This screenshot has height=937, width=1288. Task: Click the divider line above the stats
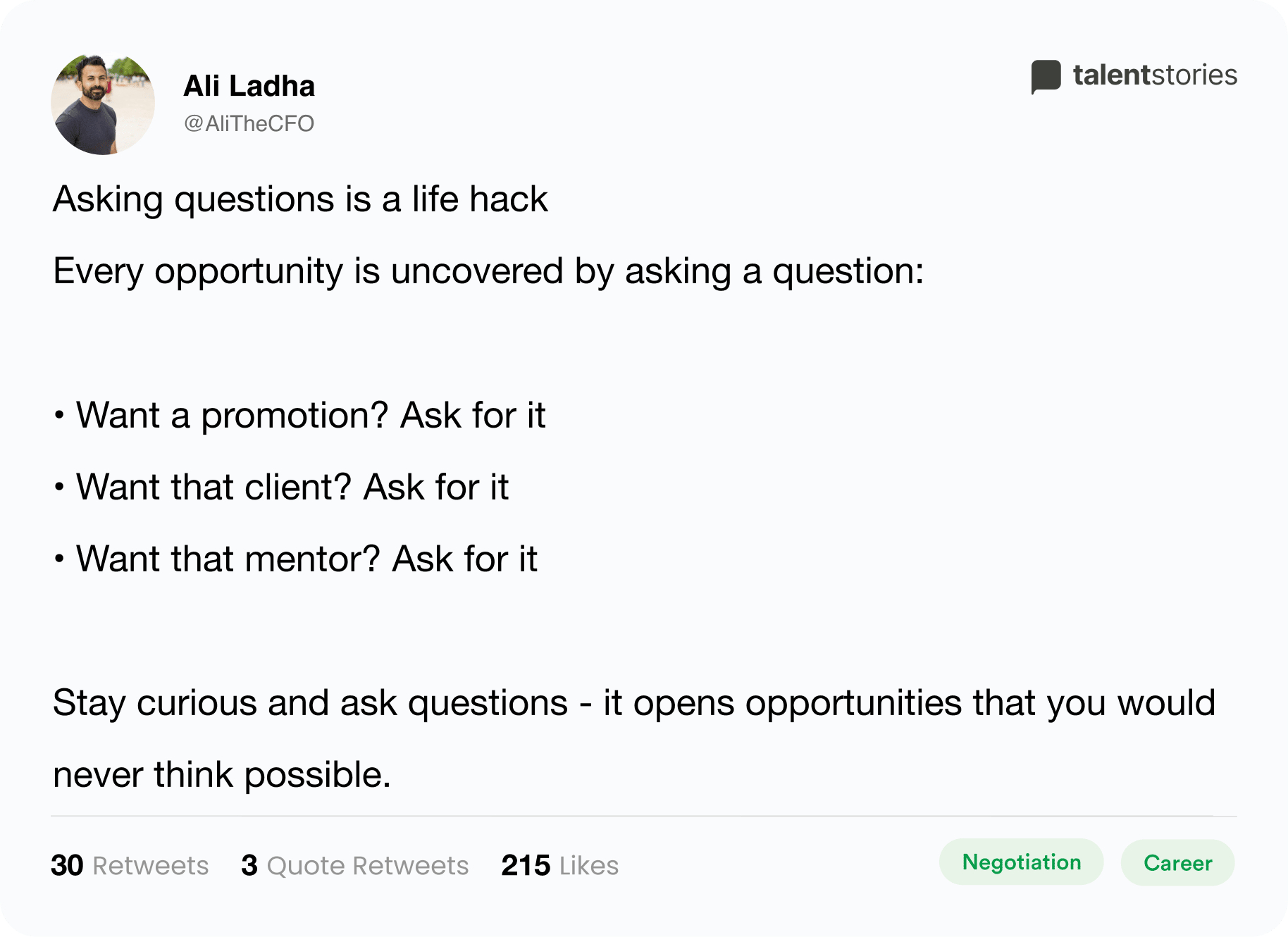pos(644,817)
